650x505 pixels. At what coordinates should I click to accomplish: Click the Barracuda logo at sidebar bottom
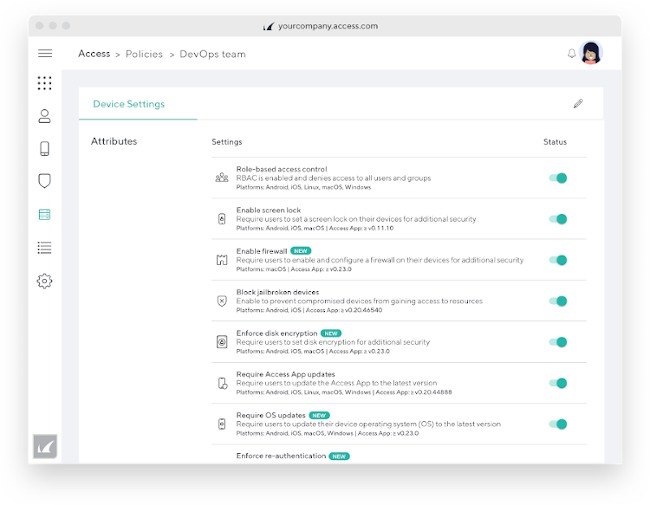point(45,446)
